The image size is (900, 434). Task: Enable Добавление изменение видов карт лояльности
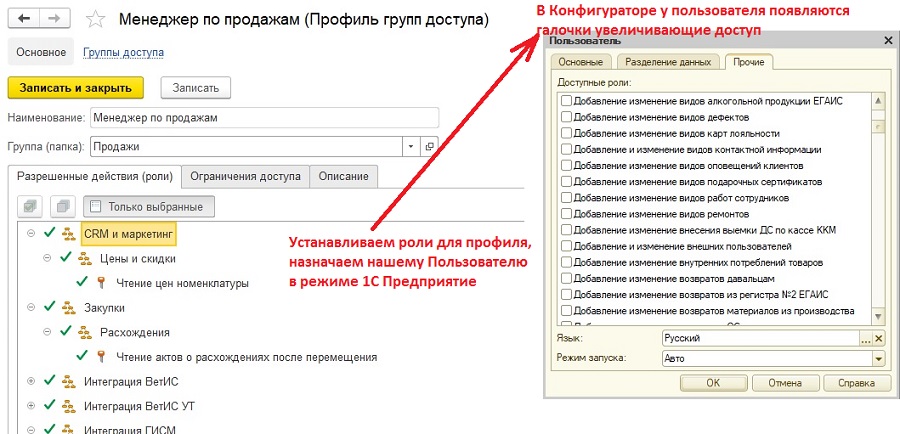coord(567,133)
